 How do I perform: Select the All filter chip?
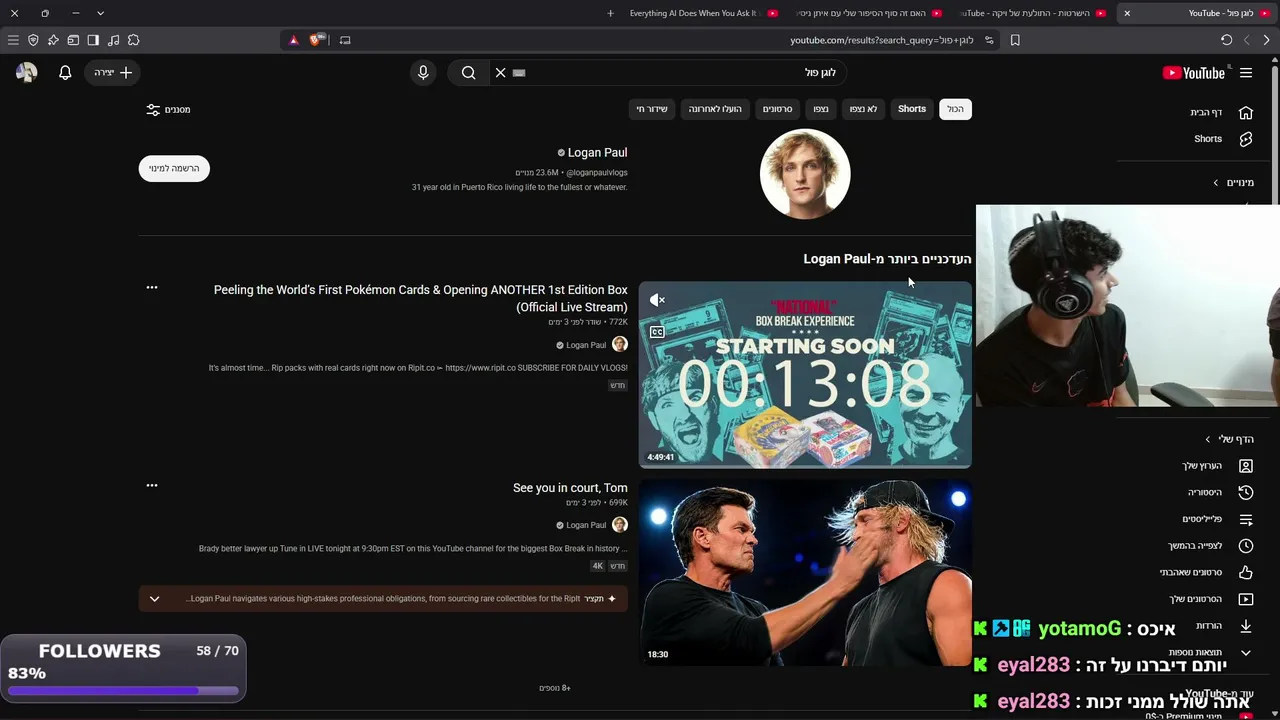click(x=956, y=109)
